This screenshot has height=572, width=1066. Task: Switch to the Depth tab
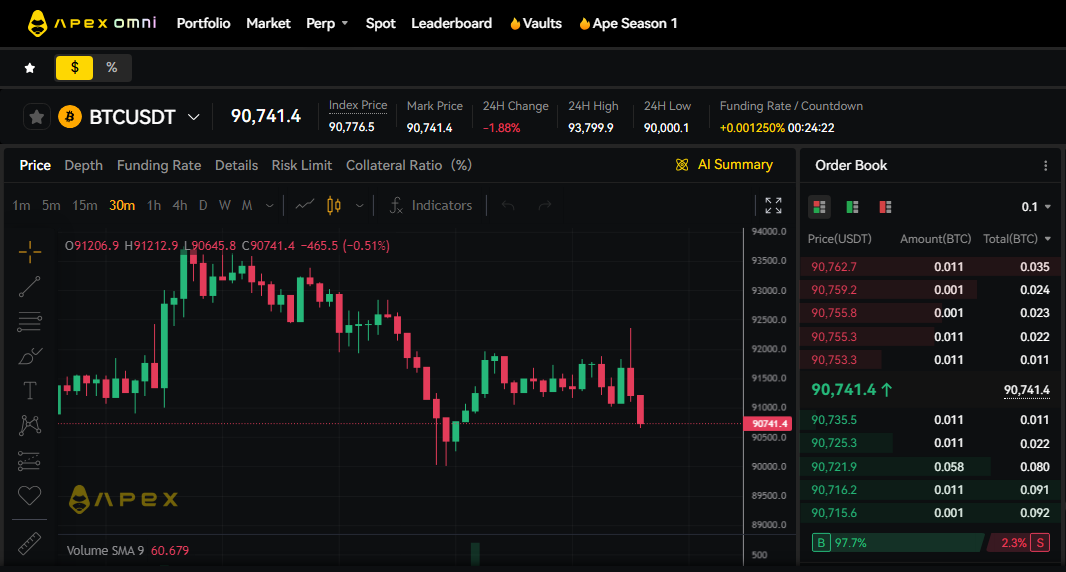pyautogui.click(x=83, y=165)
